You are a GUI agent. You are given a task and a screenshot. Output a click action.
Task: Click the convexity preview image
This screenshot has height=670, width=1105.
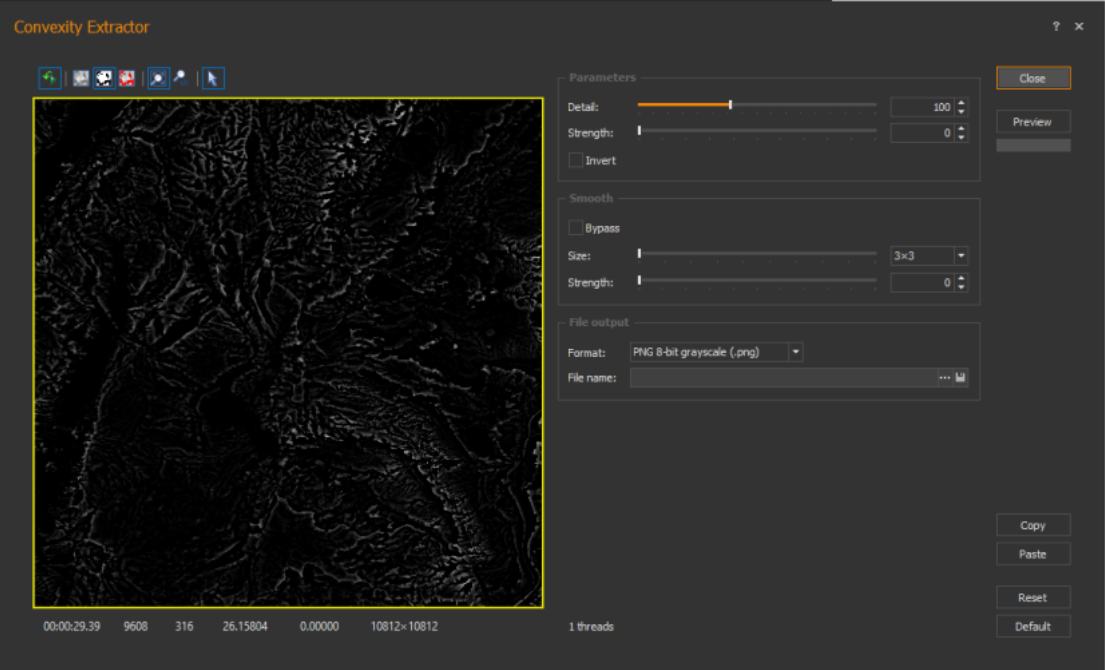click(x=288, y=353)
